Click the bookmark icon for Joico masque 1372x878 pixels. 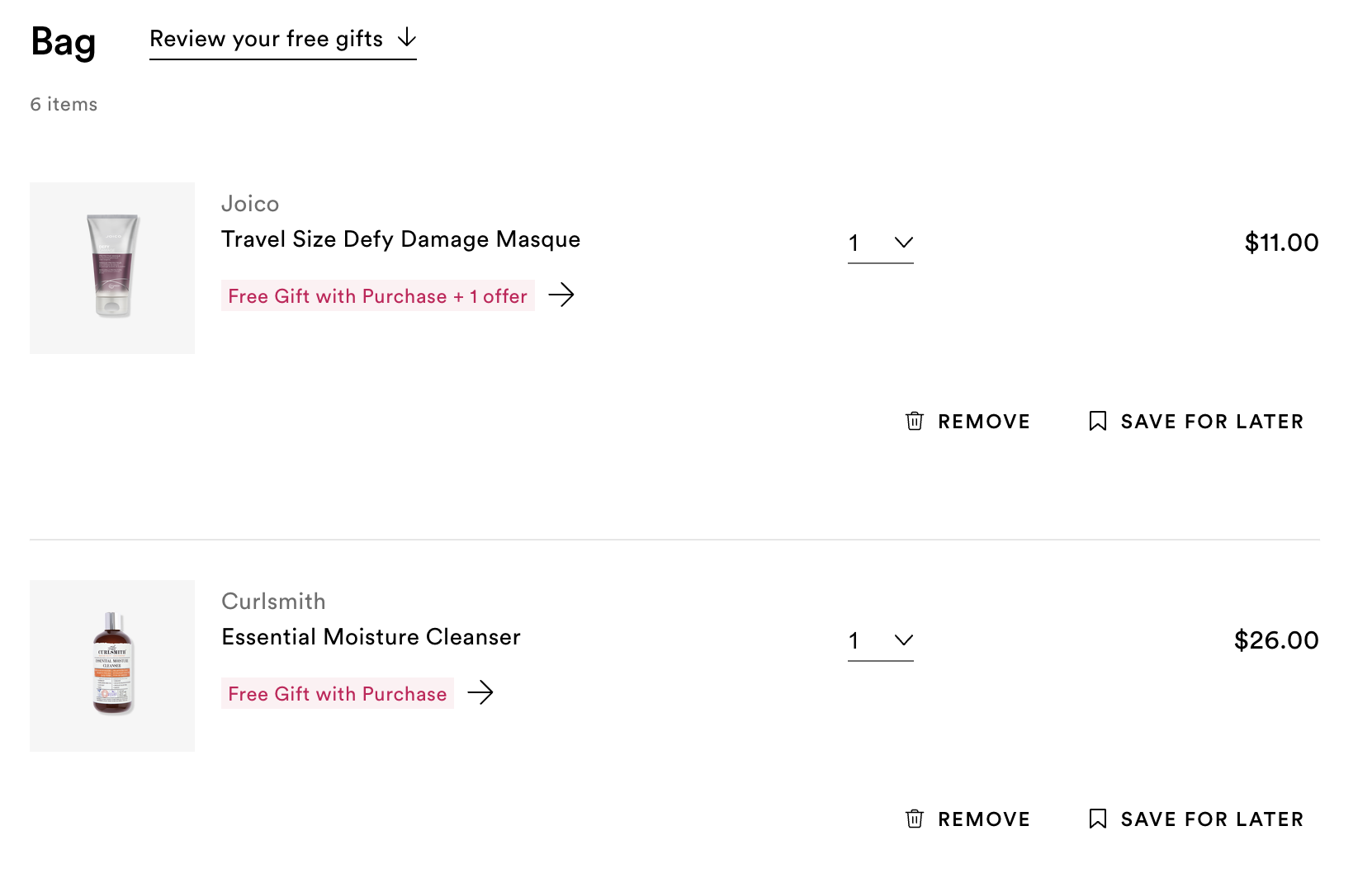1097,421
